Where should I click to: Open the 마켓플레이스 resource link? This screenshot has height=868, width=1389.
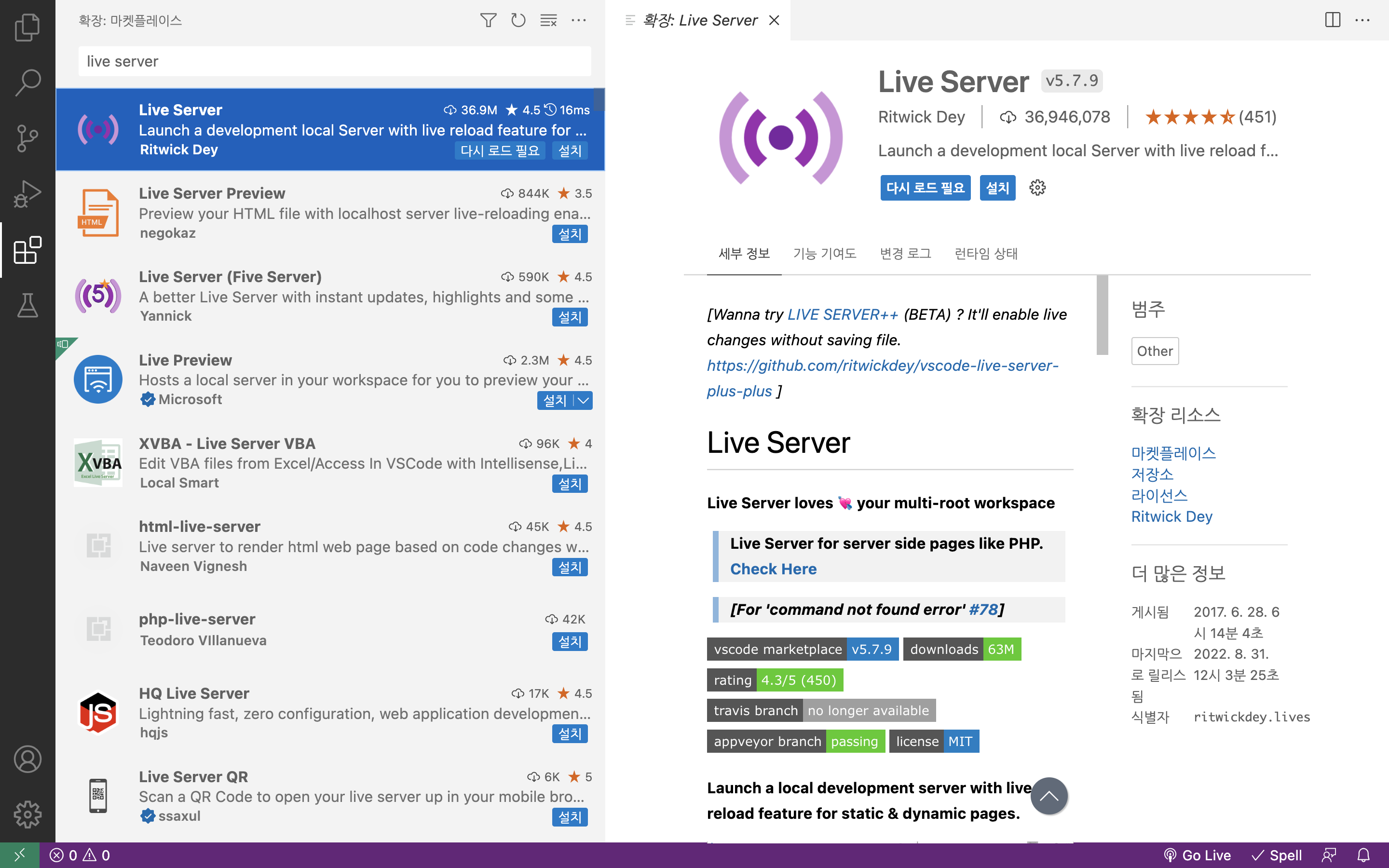(x=1173, y=453)
